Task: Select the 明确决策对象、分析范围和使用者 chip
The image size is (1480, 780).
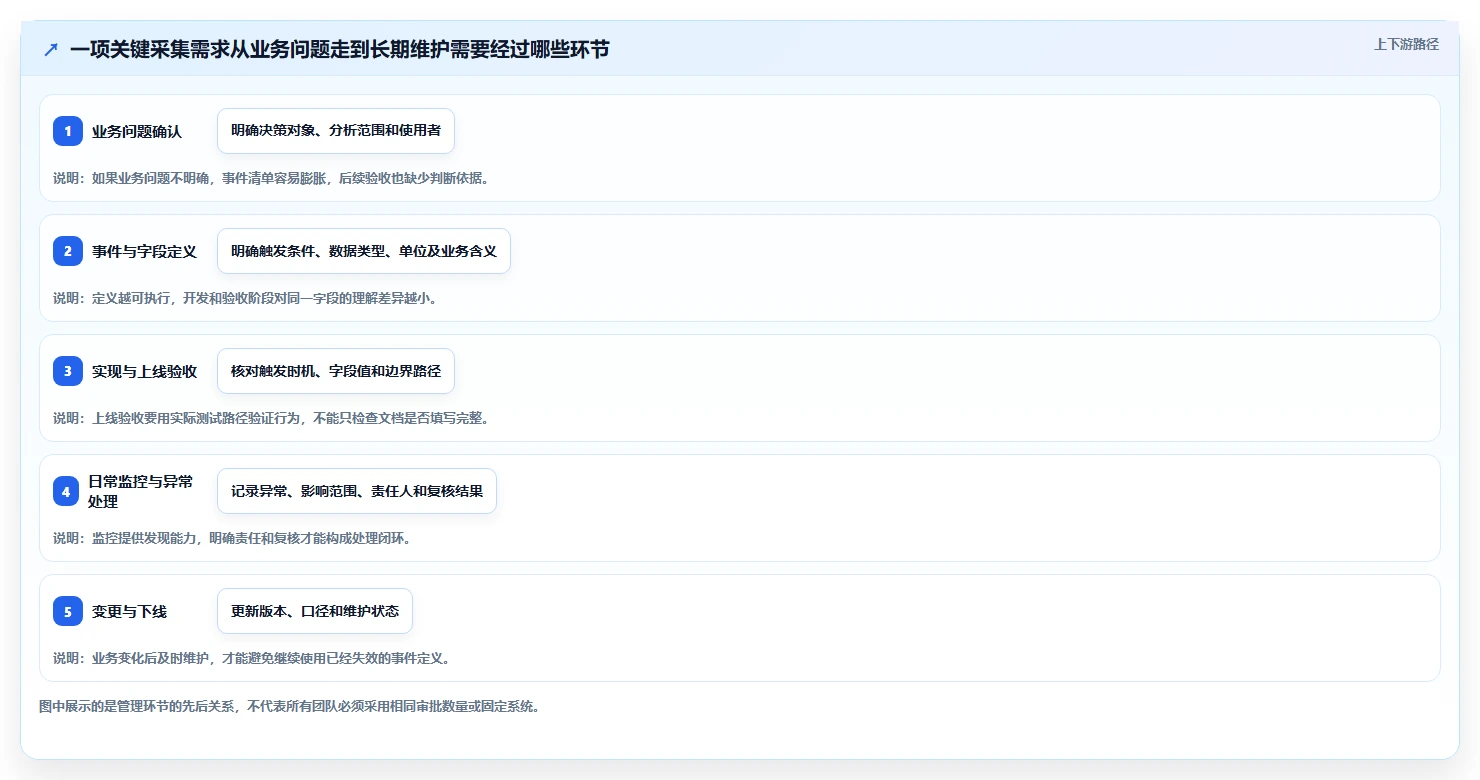Action: 336,131
